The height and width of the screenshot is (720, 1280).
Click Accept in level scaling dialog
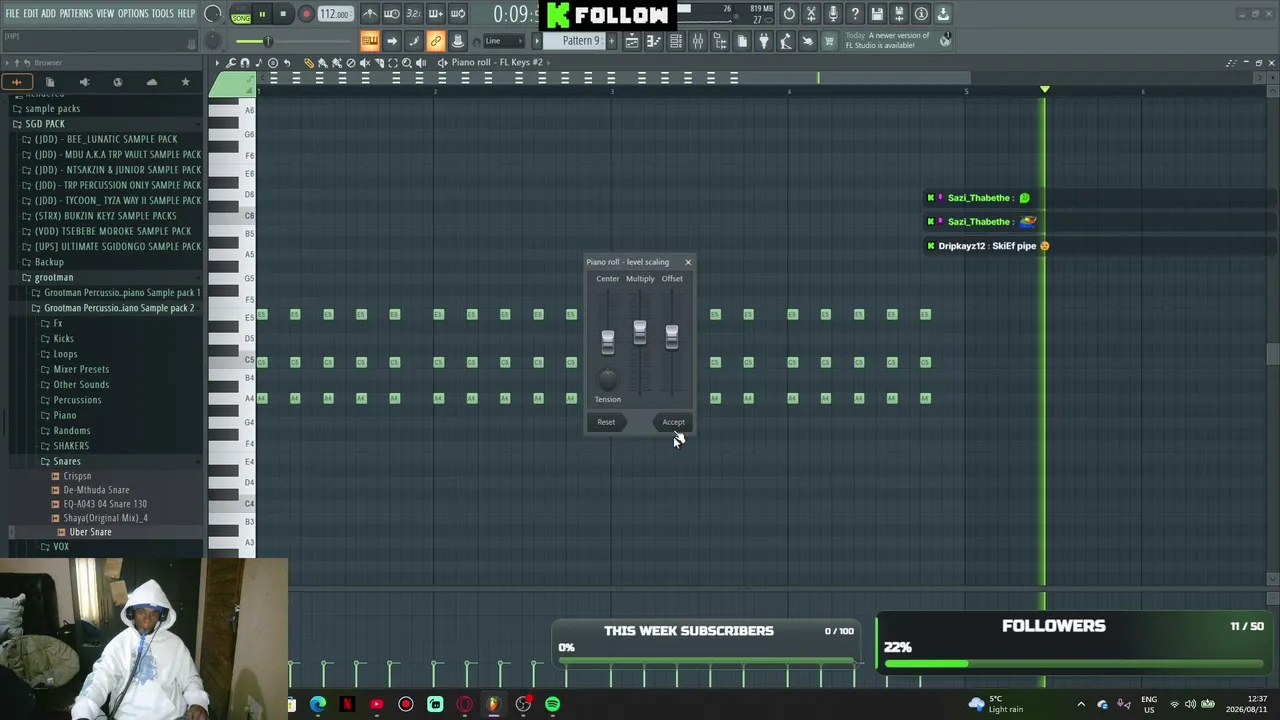(x=673, y=422)
